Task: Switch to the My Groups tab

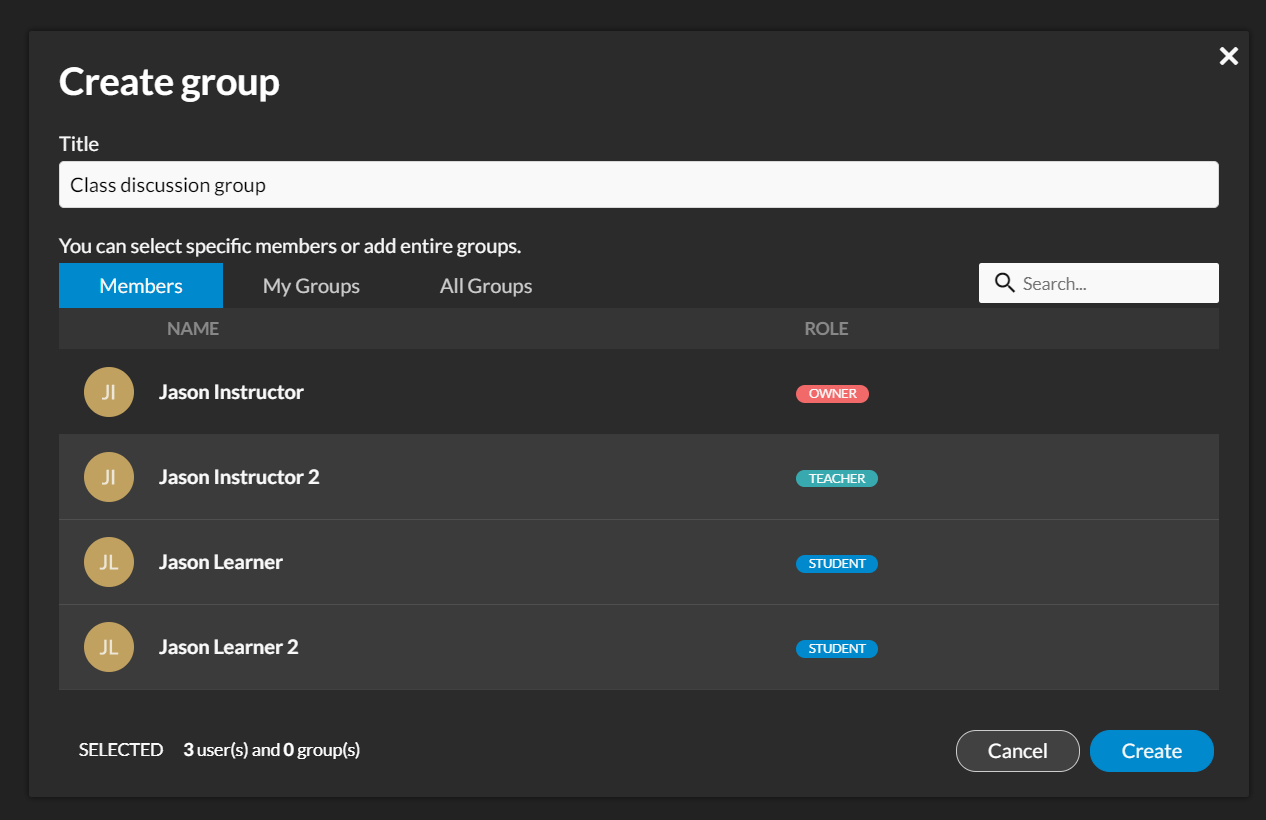Action: [x=311, y=285]
